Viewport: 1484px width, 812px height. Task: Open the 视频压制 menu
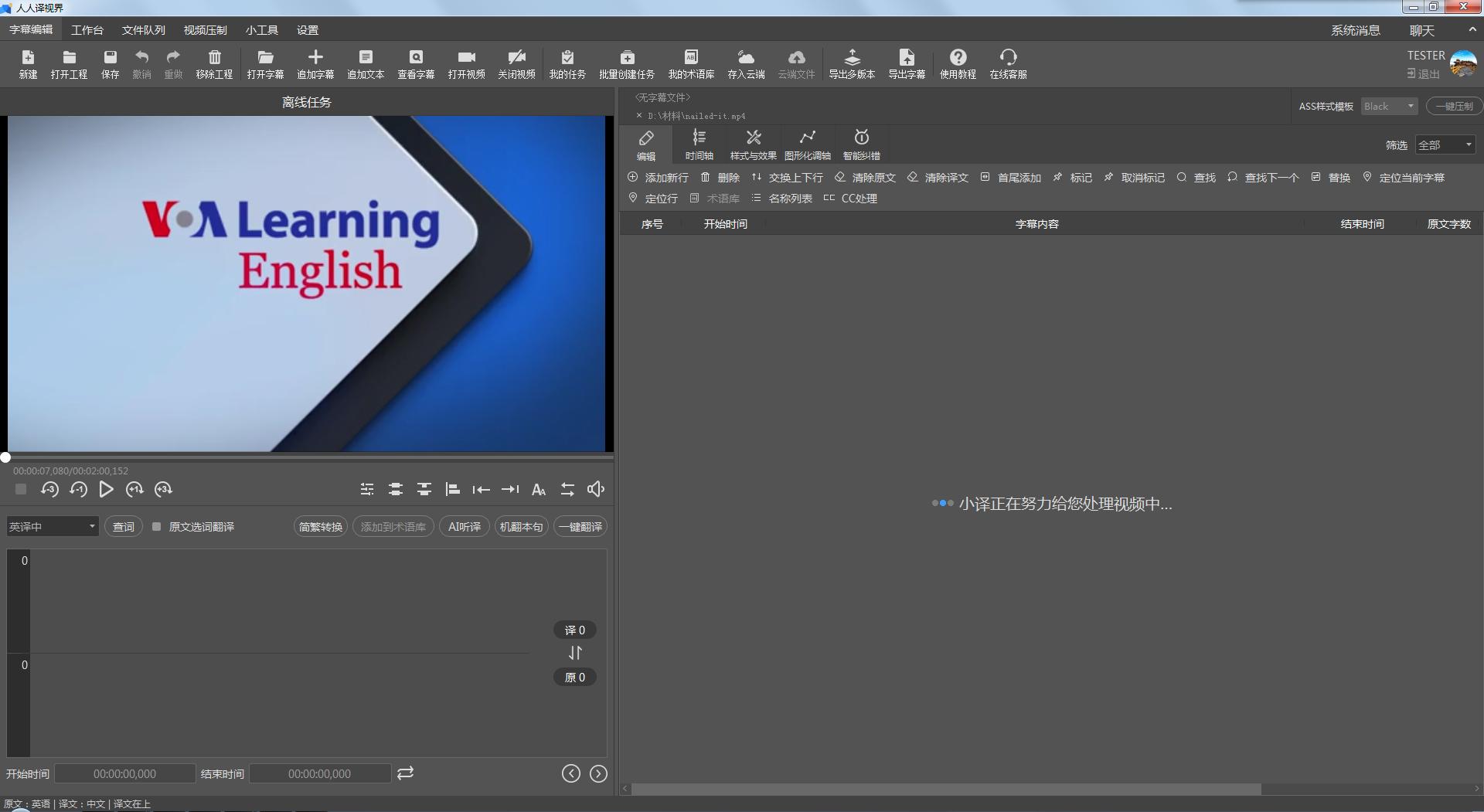pos(205,30)
